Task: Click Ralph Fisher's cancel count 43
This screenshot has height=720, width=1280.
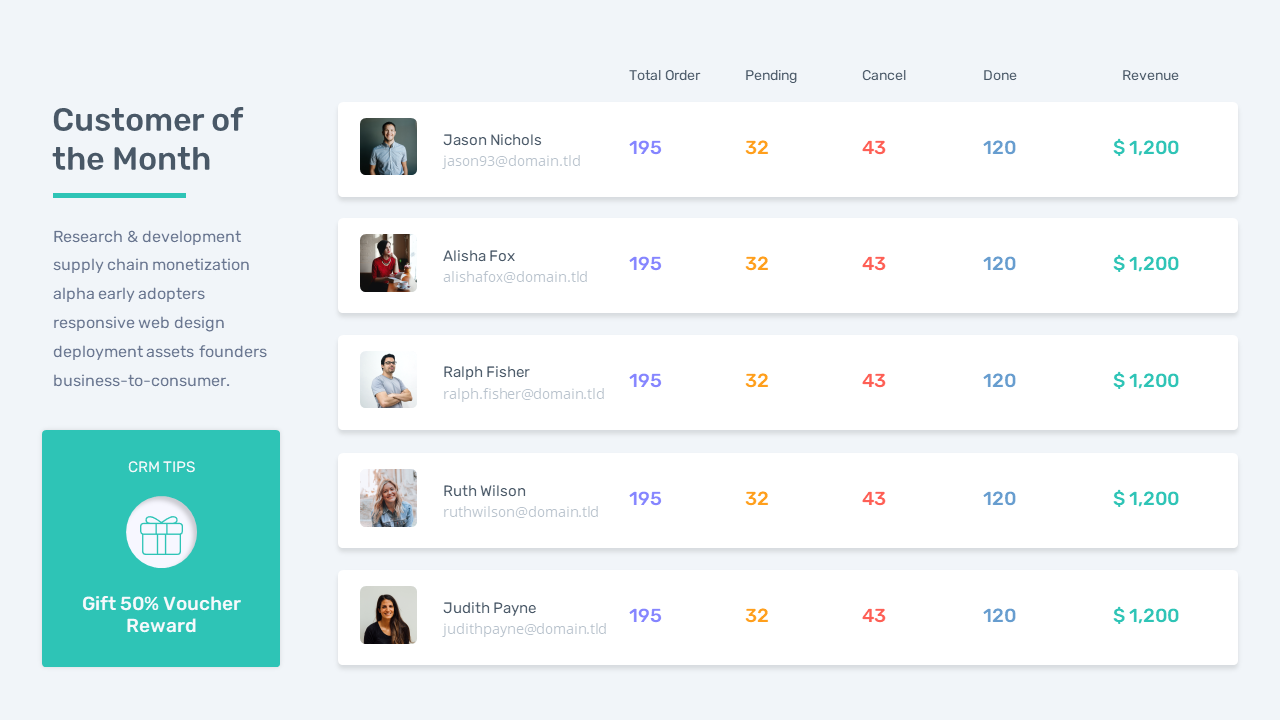Action: 874,381
